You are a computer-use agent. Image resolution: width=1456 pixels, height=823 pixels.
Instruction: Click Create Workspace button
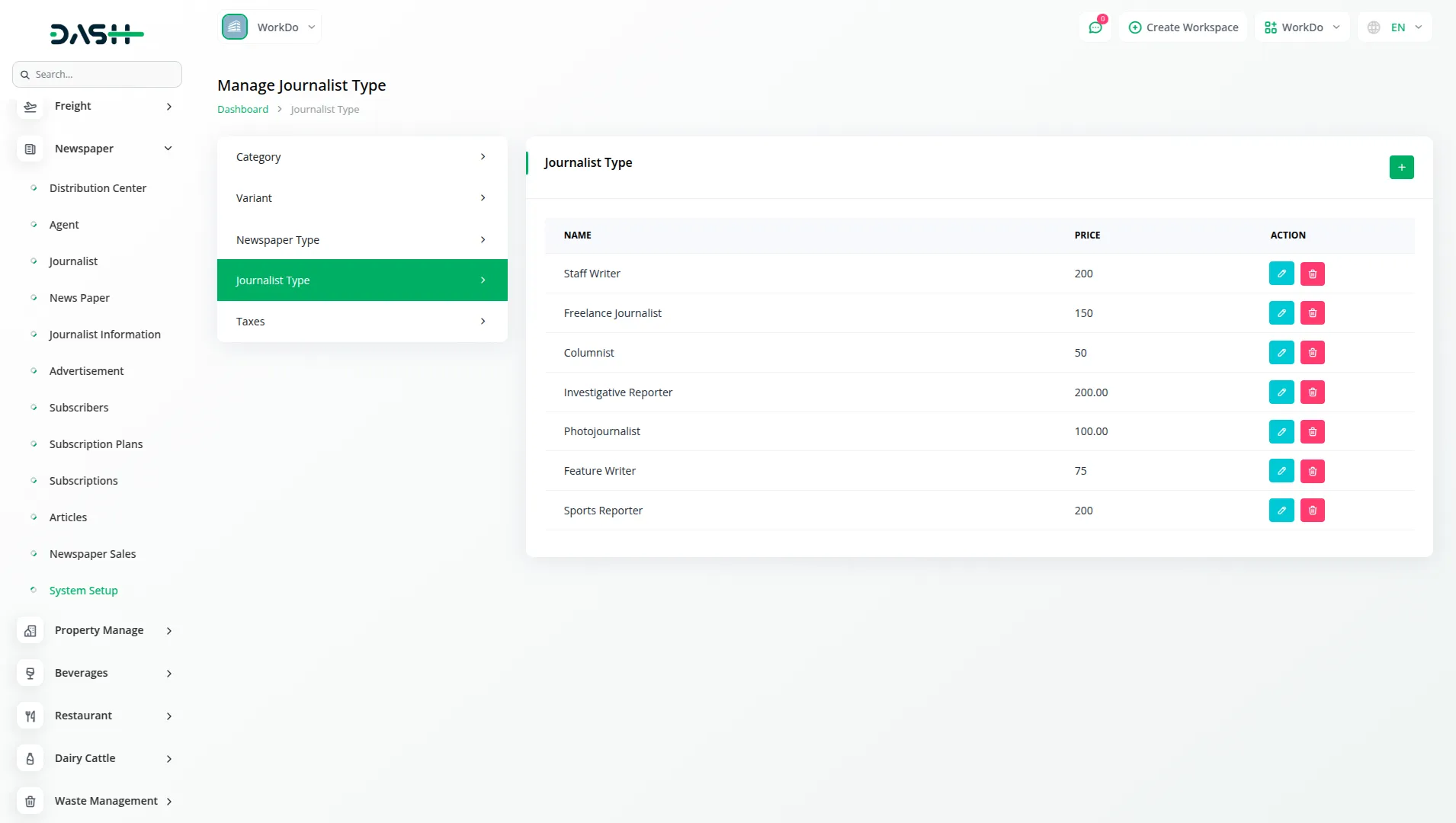tap(1183, 27)
